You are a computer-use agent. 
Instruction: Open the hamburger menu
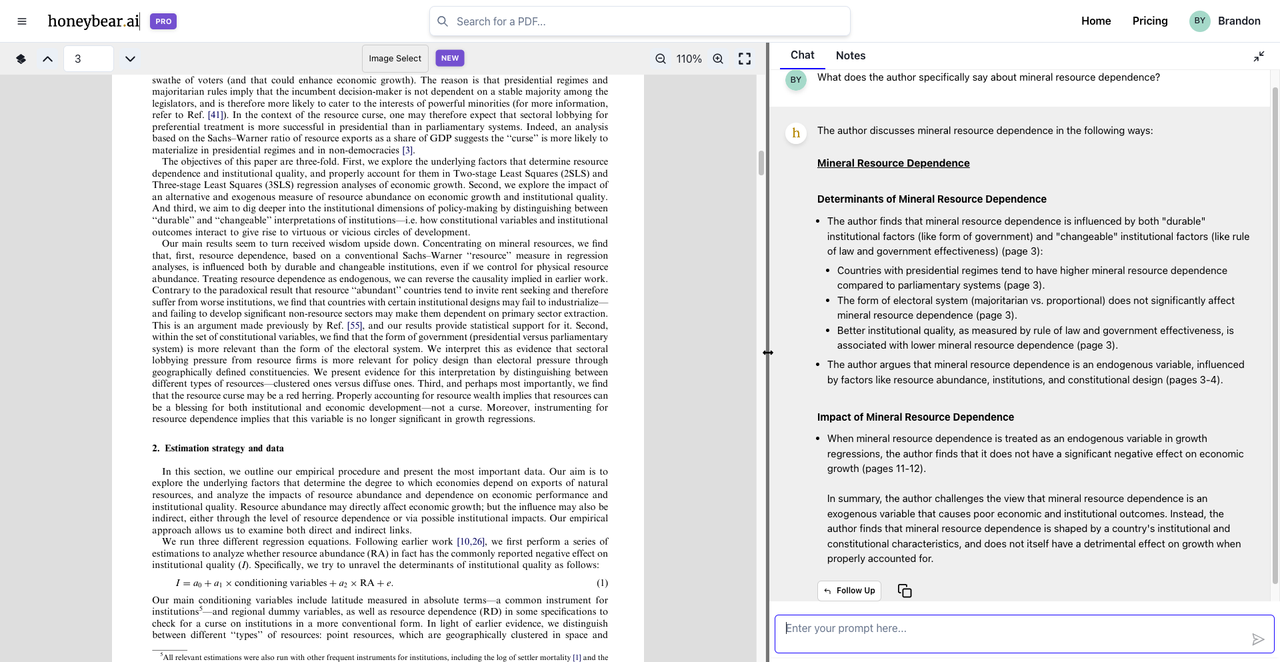tap(22, 21)
